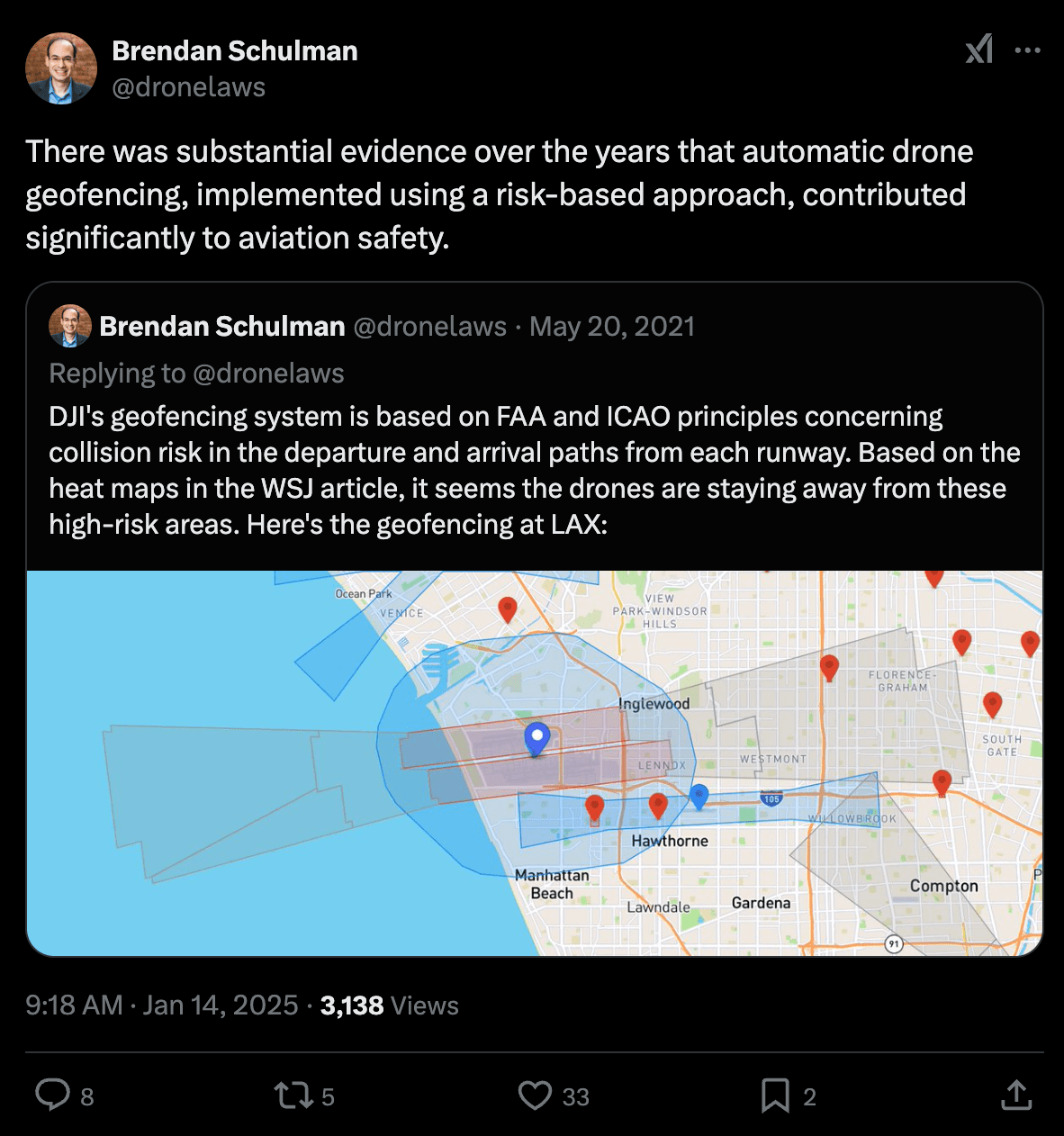Click the Grok xAI icon

coord(979,50)
